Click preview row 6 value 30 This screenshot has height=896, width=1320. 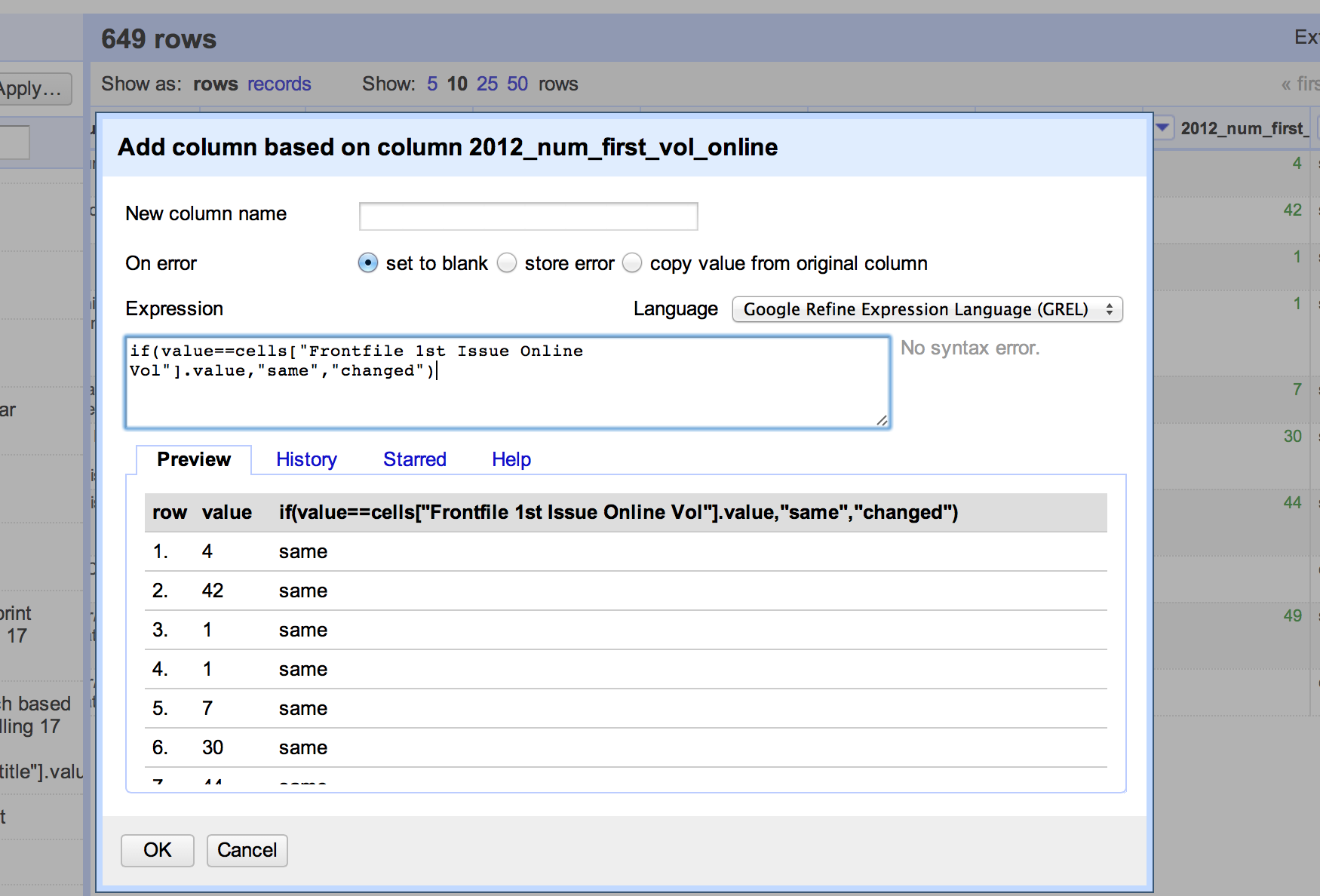point(213,747)
